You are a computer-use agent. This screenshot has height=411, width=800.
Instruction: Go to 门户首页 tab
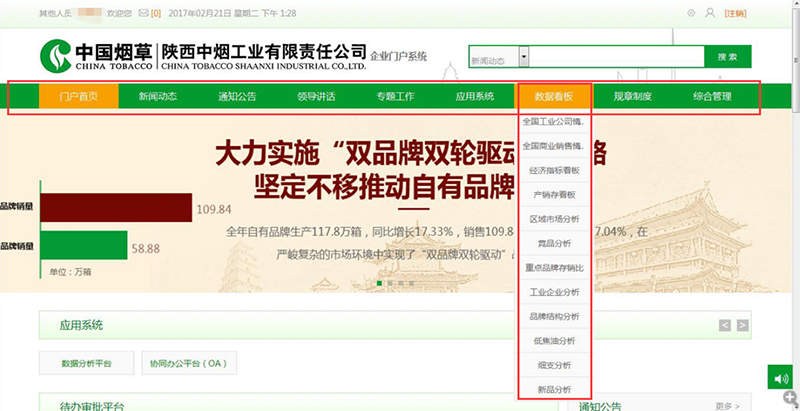(x=79, y=96)
